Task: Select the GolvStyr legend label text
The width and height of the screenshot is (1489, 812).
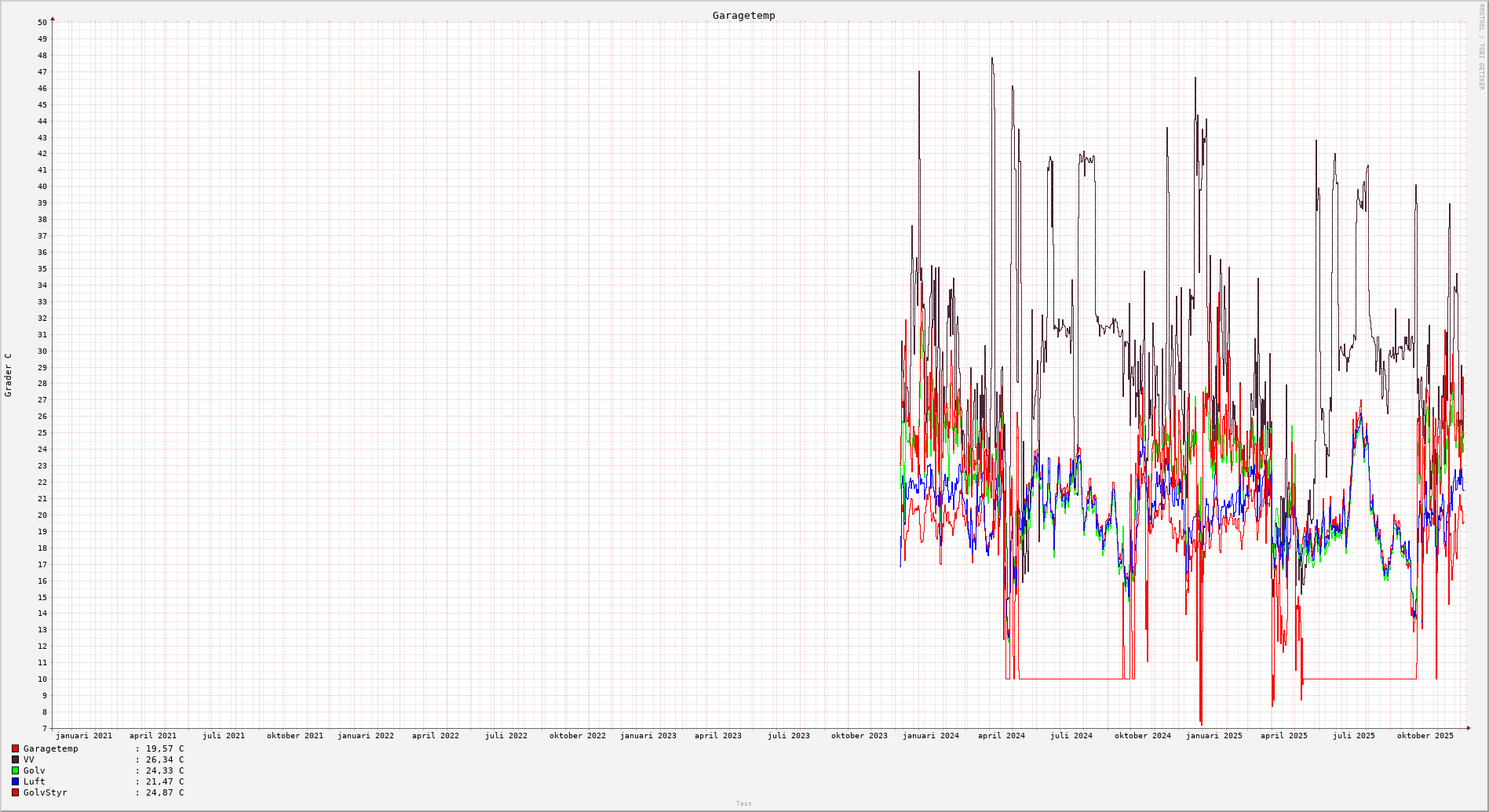Action: (45, 793)
